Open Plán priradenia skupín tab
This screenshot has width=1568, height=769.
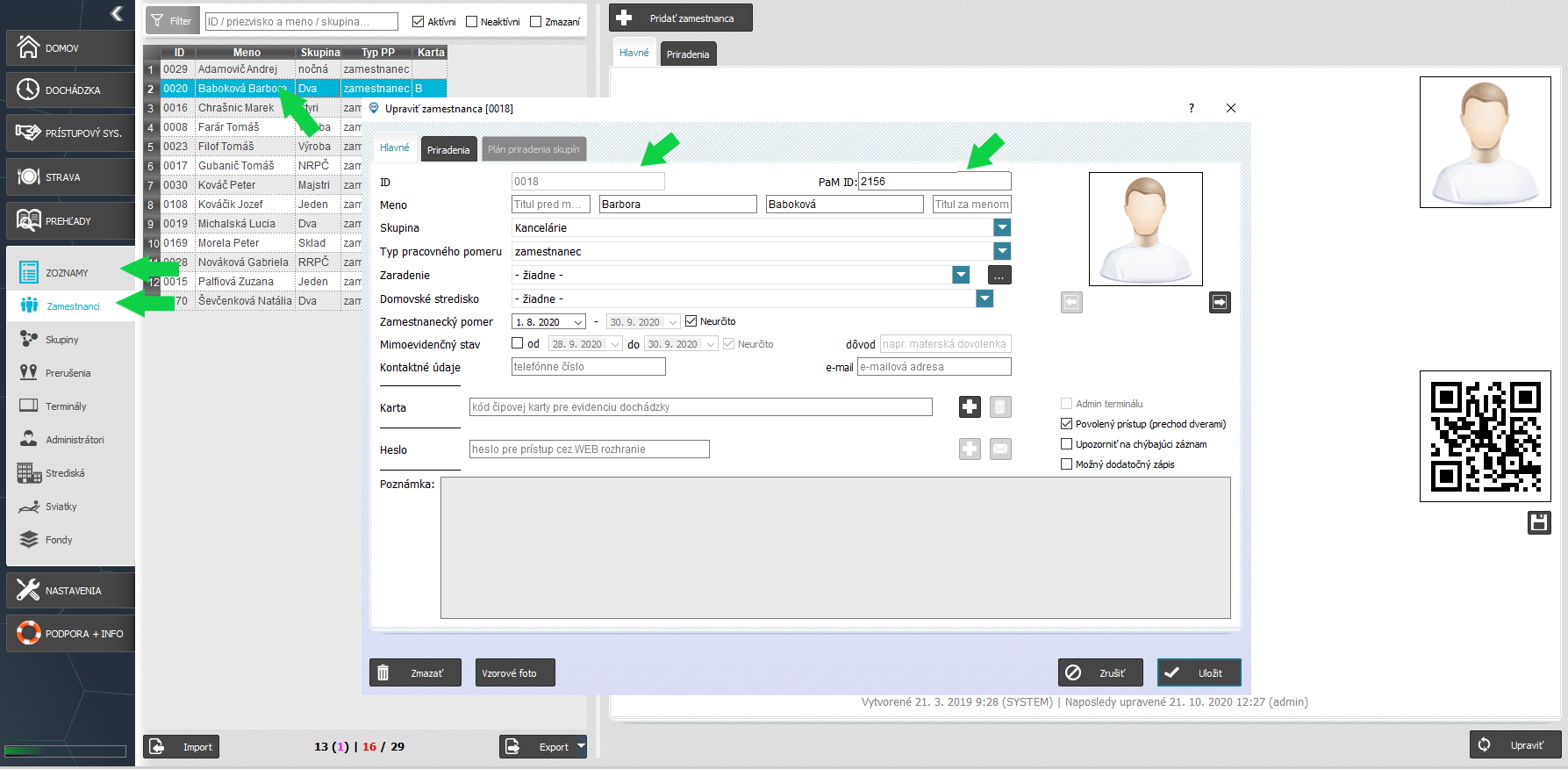[x=533, y=149]
